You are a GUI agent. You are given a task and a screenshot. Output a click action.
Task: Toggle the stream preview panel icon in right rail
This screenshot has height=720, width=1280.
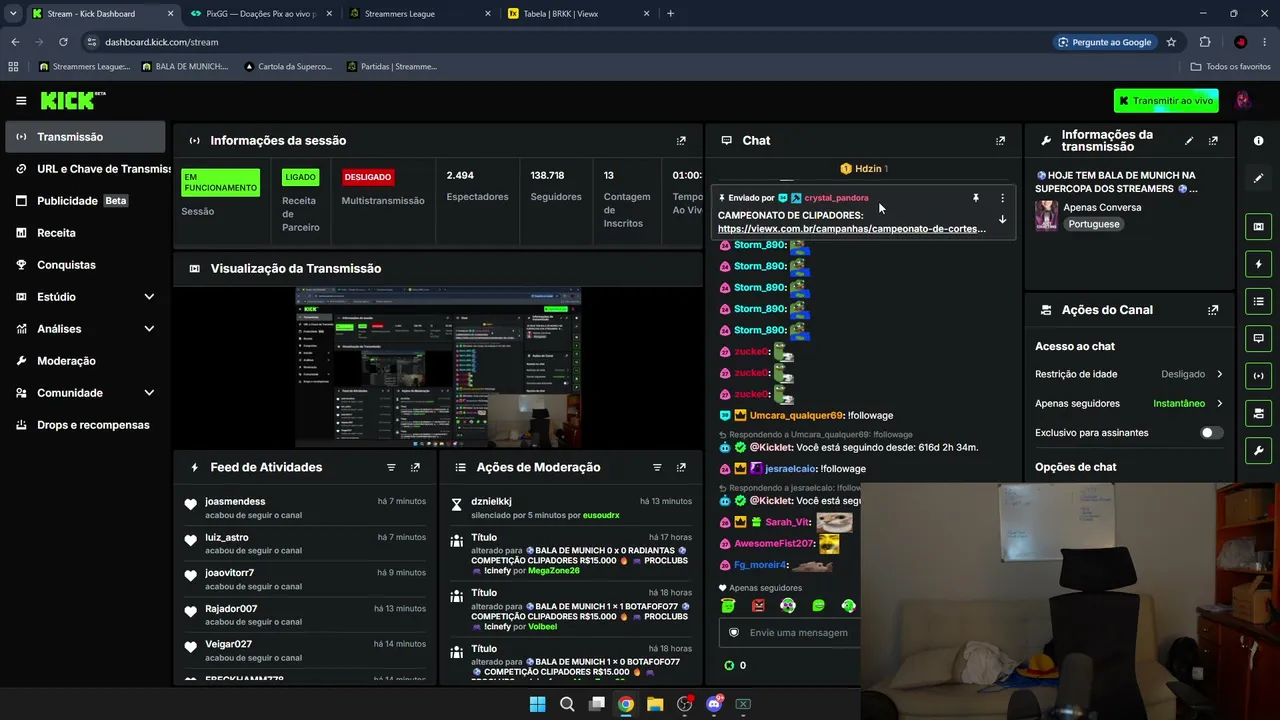tap(1258, 227)
